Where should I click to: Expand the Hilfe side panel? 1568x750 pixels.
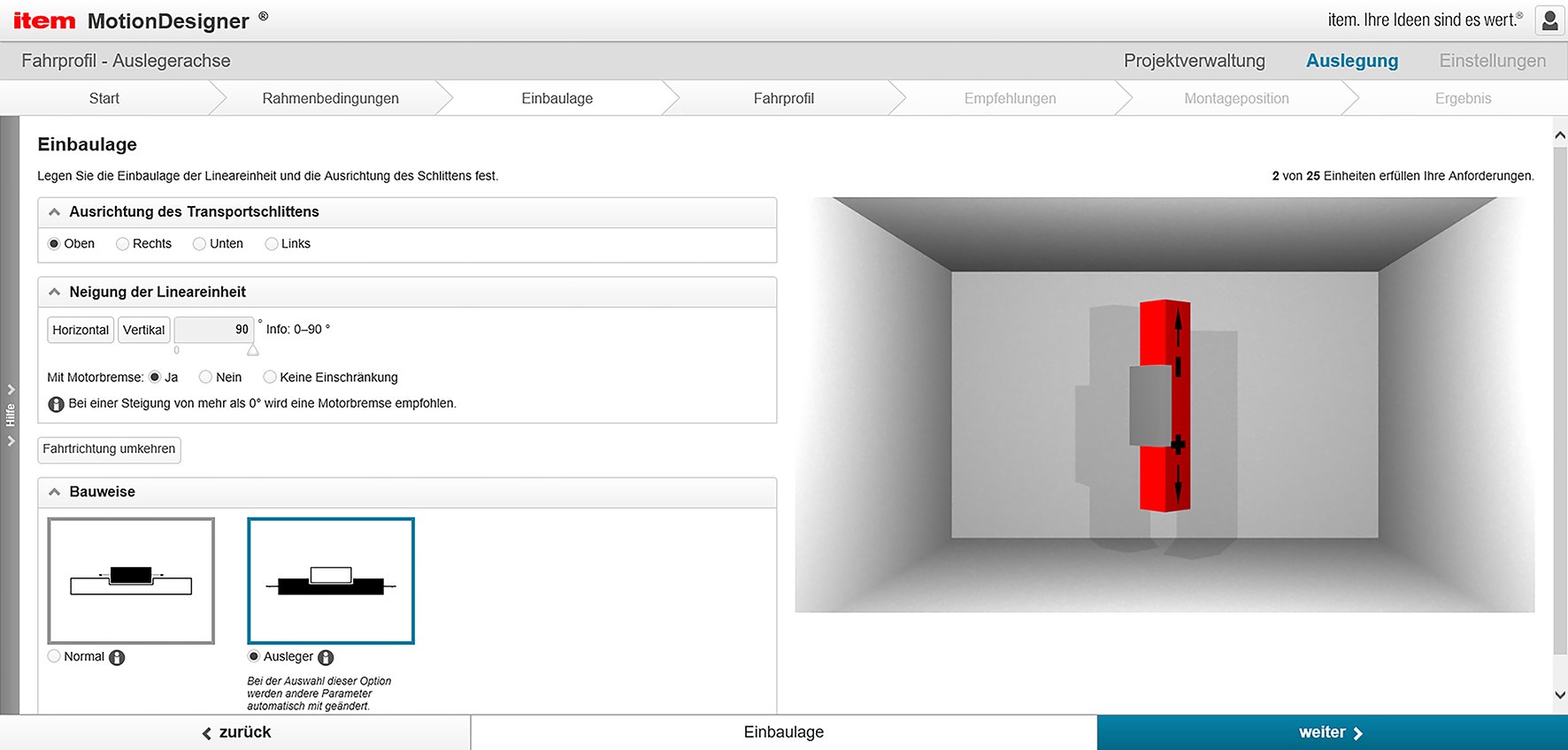(10, 415)
